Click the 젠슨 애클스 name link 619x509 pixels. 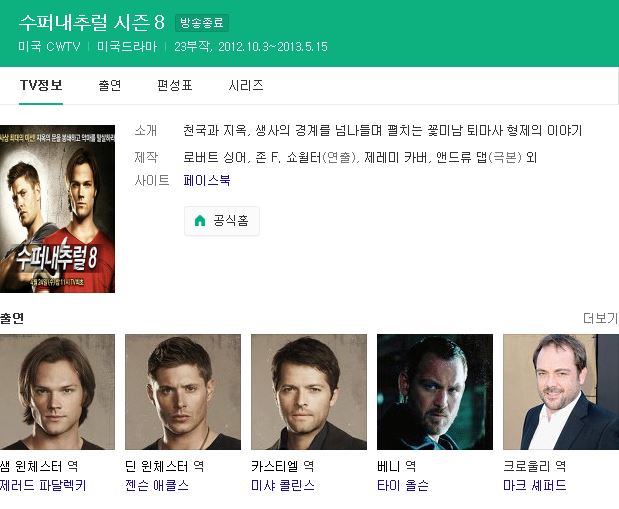coord(157,485)
